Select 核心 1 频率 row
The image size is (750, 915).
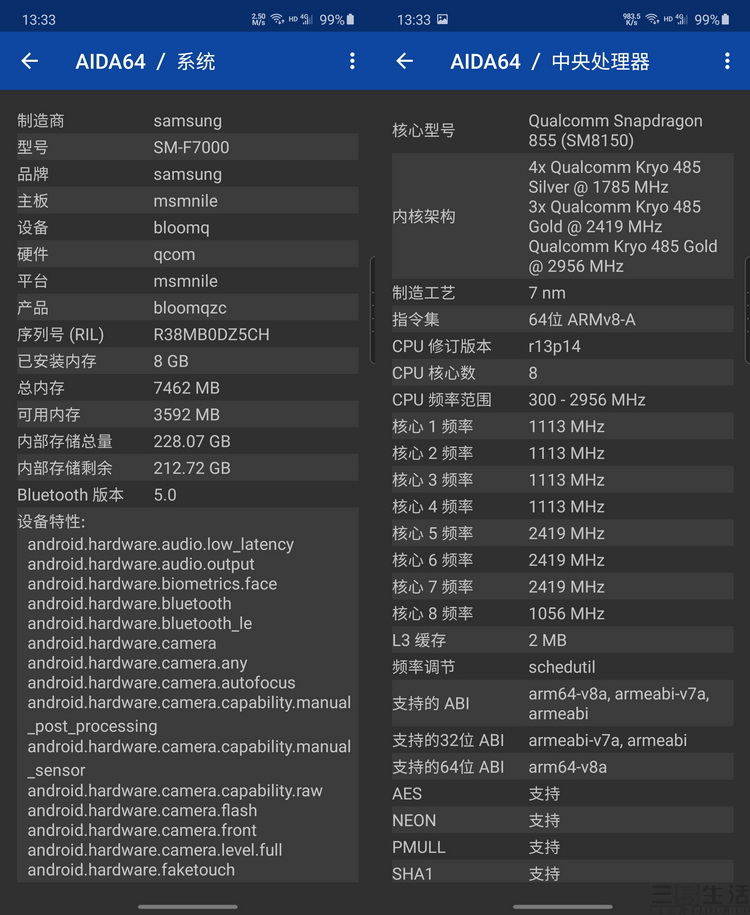point(563,427)
